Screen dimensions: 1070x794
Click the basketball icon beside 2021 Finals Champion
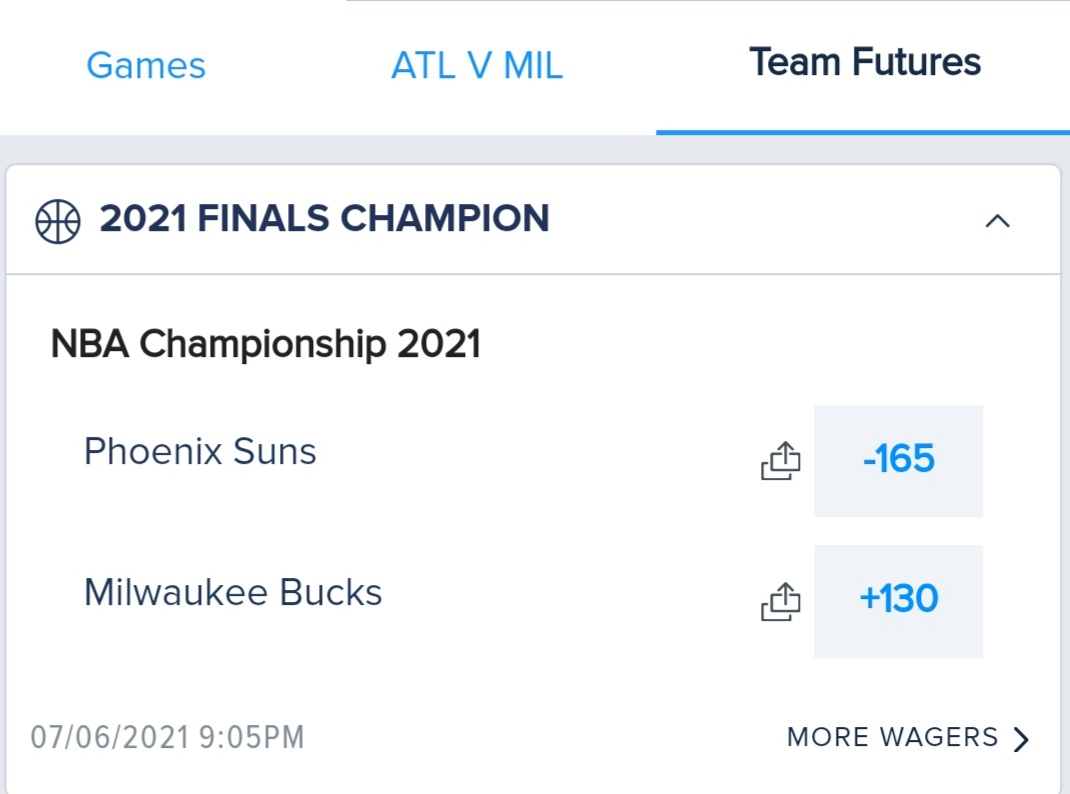coord(57,221)
